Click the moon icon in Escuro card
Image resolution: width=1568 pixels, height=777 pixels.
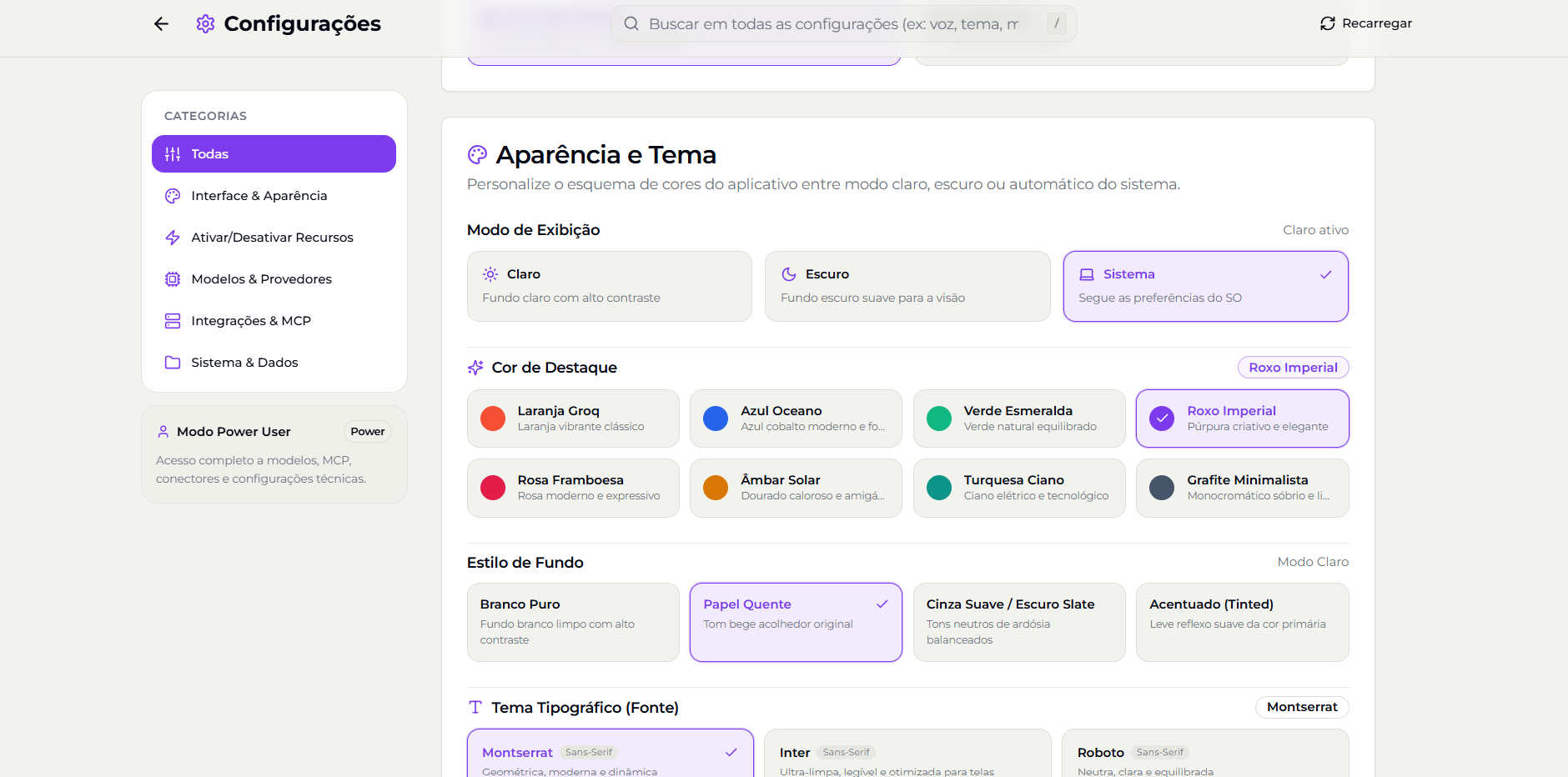789,274
